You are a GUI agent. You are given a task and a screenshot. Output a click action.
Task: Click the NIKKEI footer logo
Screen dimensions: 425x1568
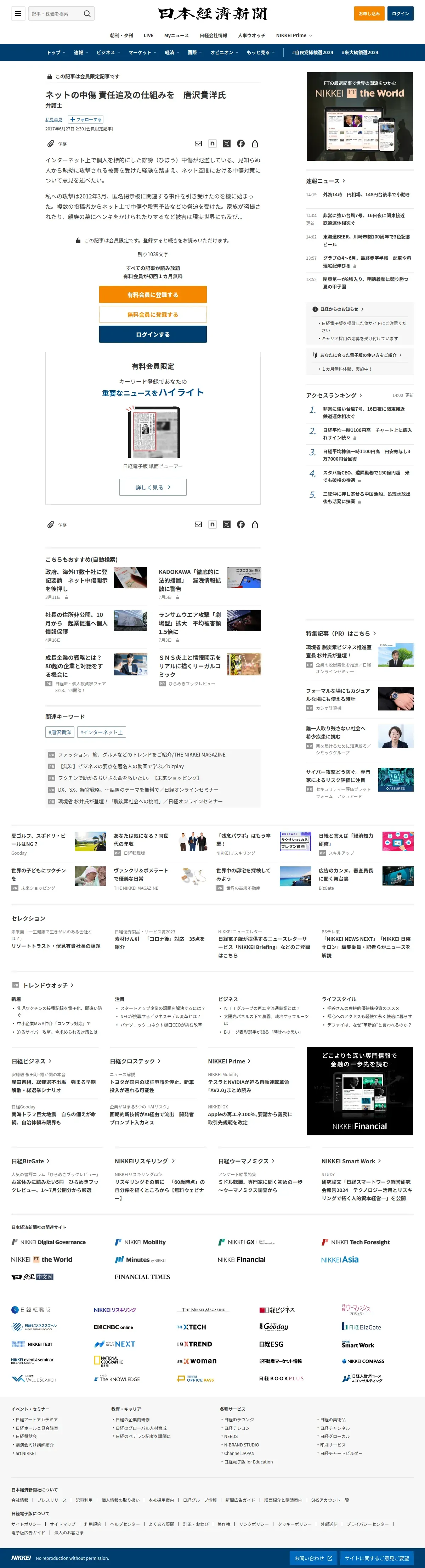(21, 1558)
